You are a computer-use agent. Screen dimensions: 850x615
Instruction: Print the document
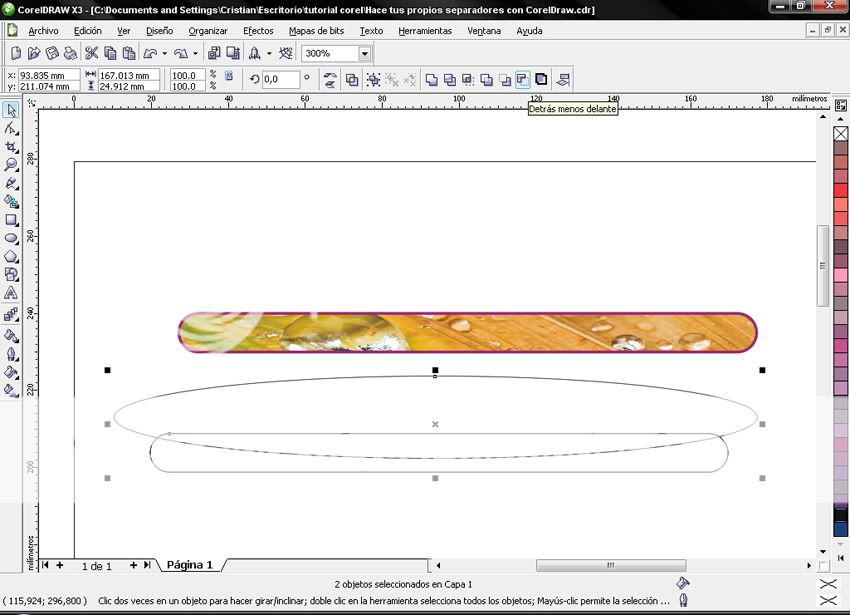(70, 53)
